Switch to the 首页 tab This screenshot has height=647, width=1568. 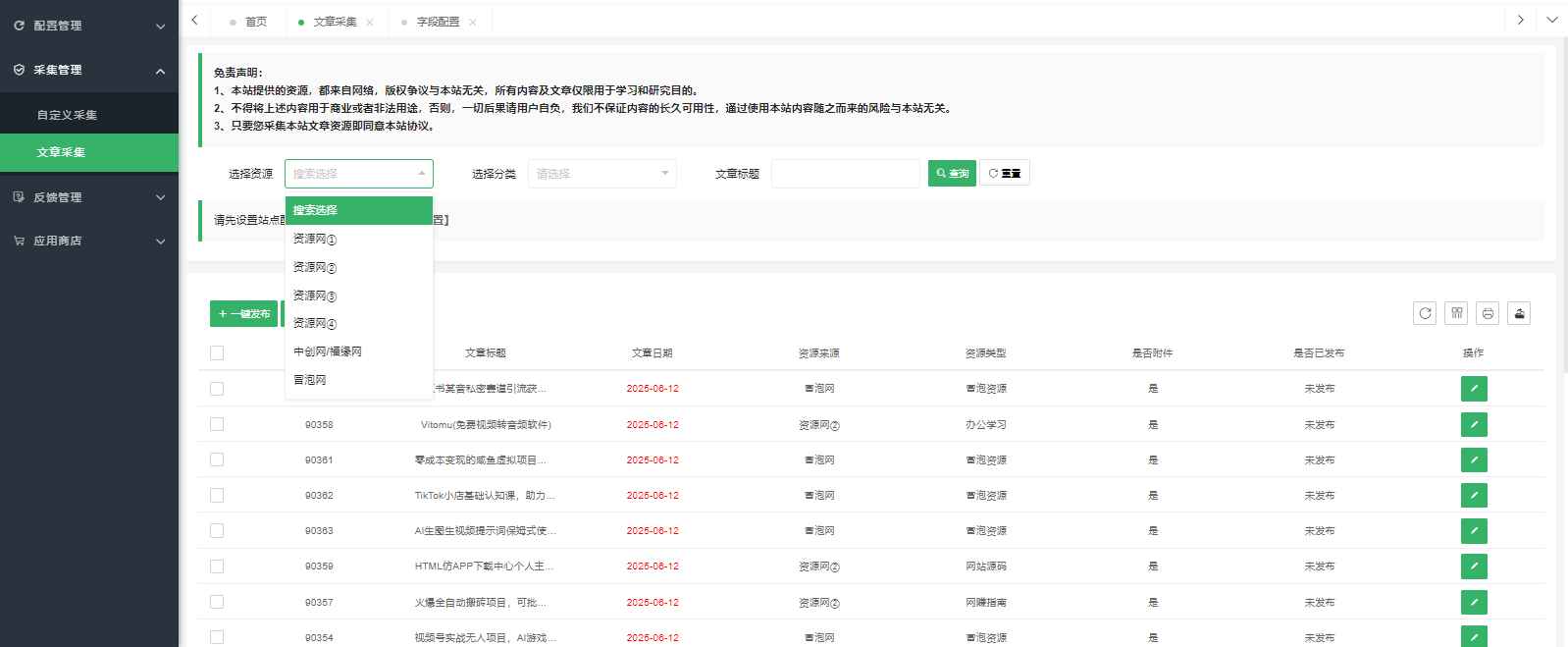coord(248,22)
